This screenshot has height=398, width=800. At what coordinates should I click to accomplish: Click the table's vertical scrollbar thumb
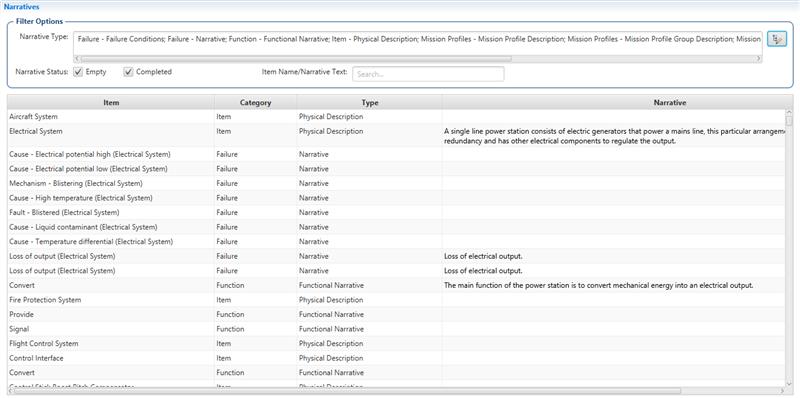789,121
